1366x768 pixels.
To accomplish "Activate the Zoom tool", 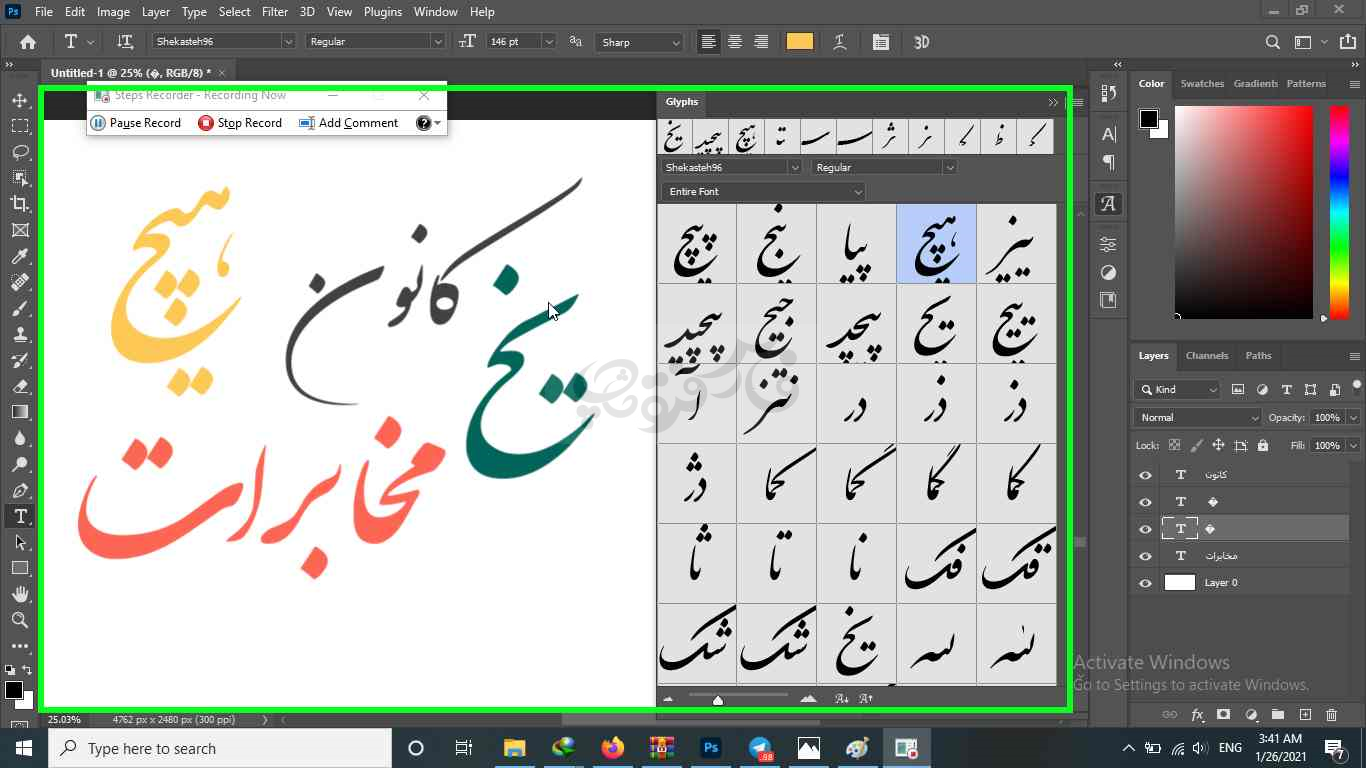I will (x=20, y=620).
